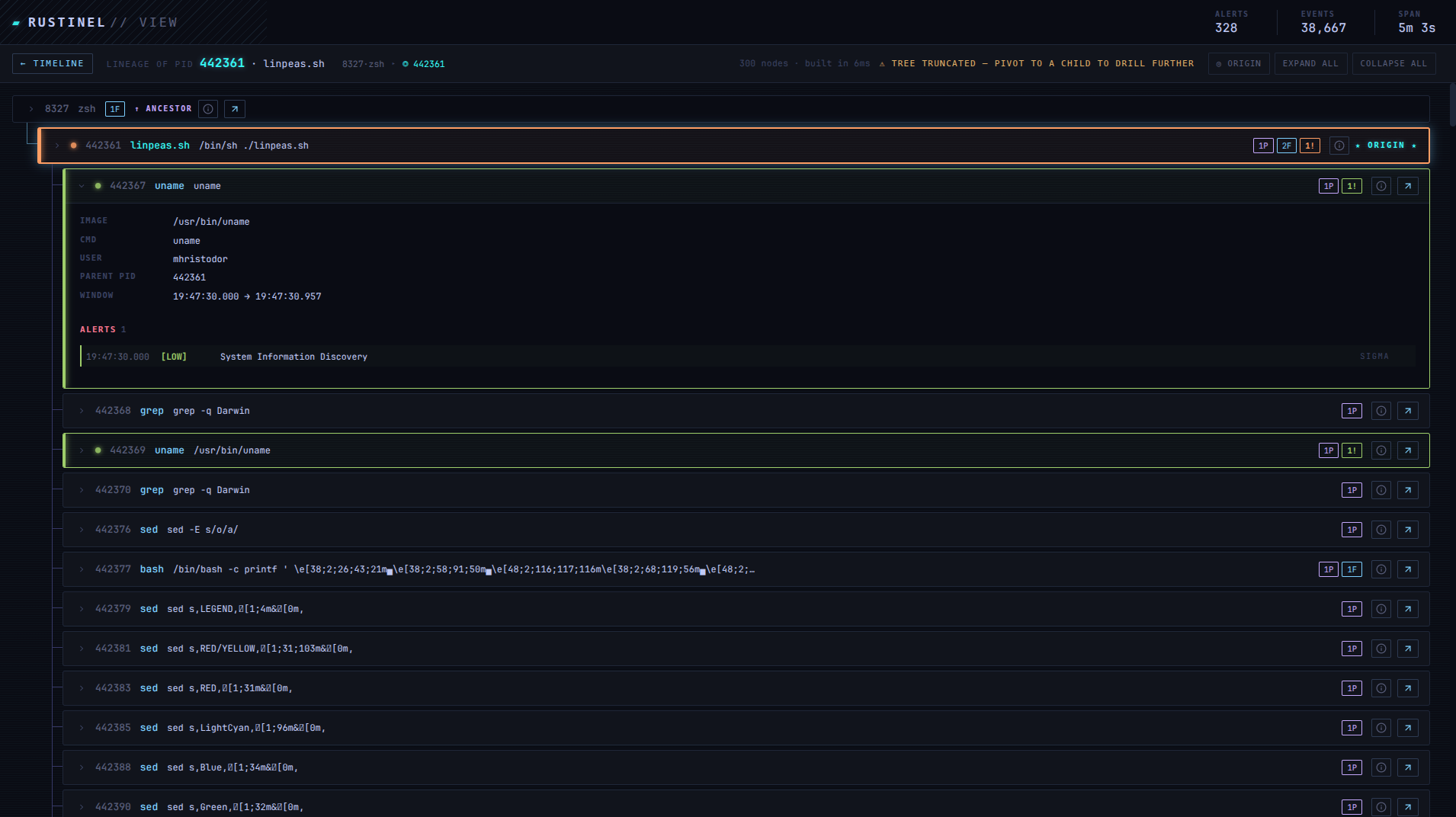Pivot to 442369 uname process
The image size is (1456, 817).
[x=1408, y=450]
